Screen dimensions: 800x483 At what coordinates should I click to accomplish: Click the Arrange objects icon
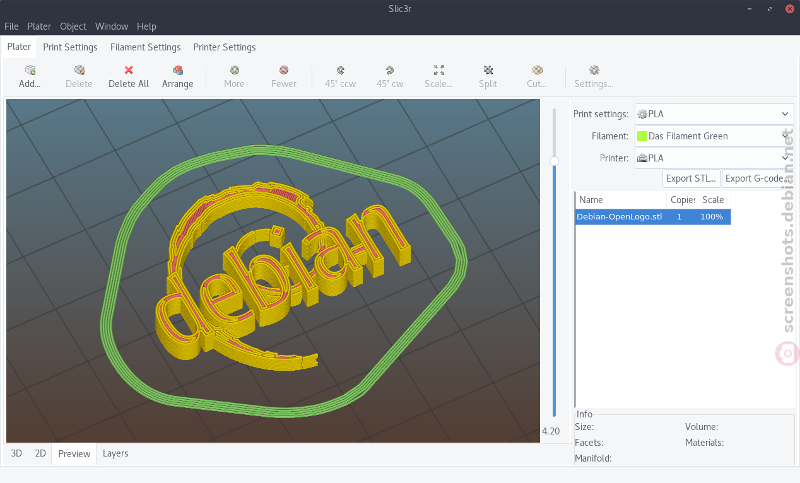click(x=178, y=70)
